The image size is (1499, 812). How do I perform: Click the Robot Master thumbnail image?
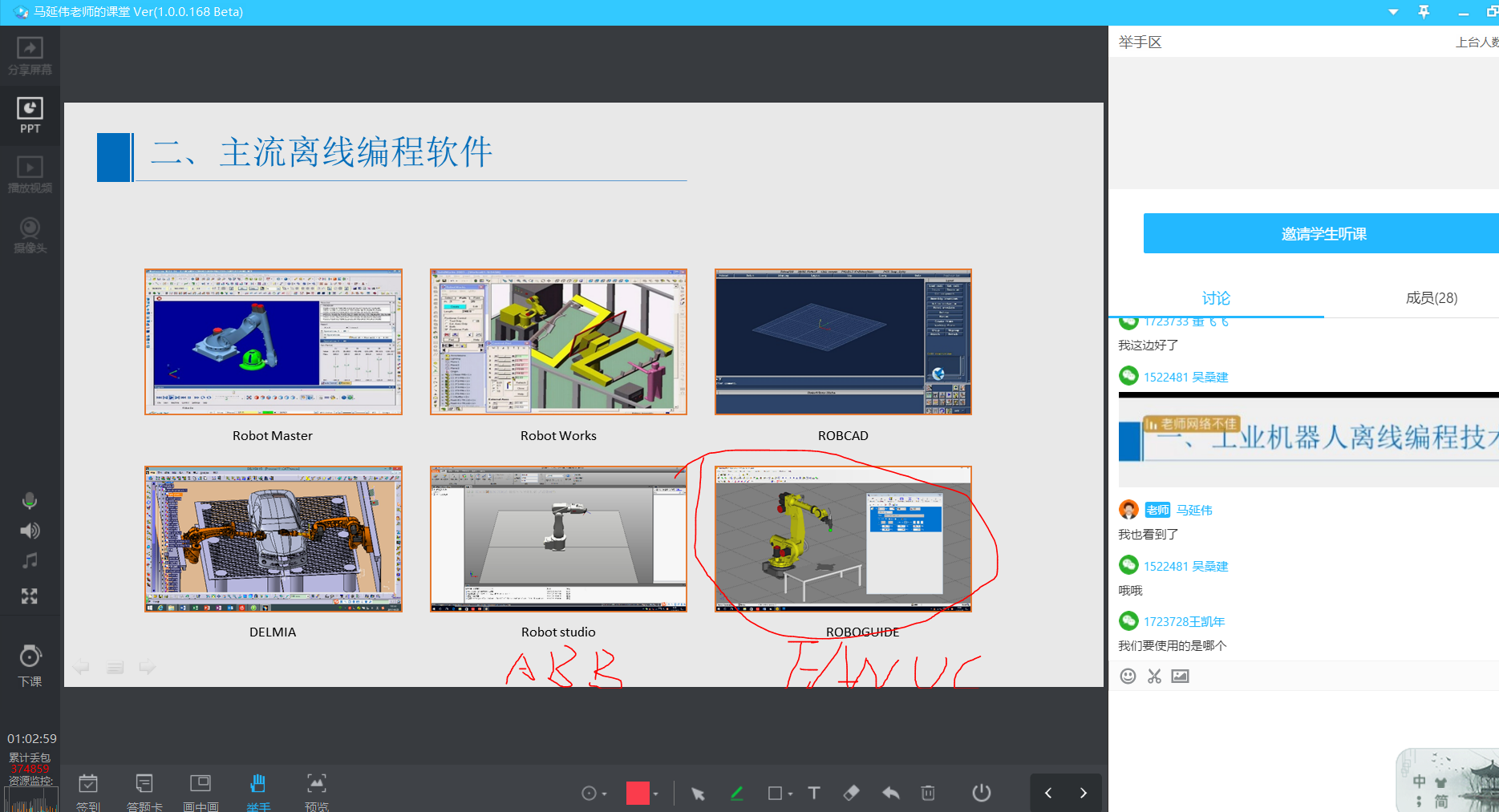pos(273,341)
